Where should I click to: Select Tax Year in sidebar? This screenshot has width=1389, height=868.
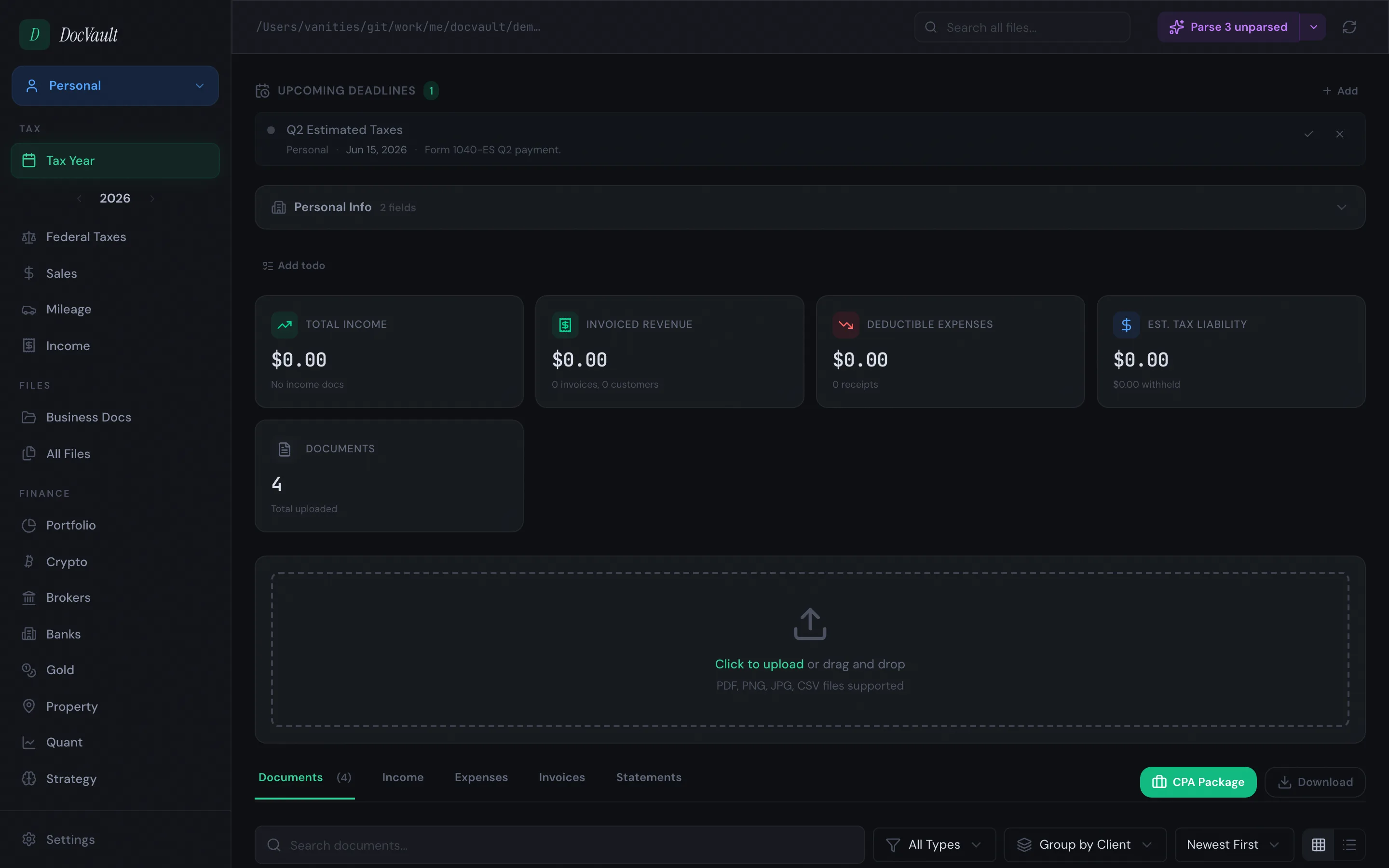(x=115, y=161)
